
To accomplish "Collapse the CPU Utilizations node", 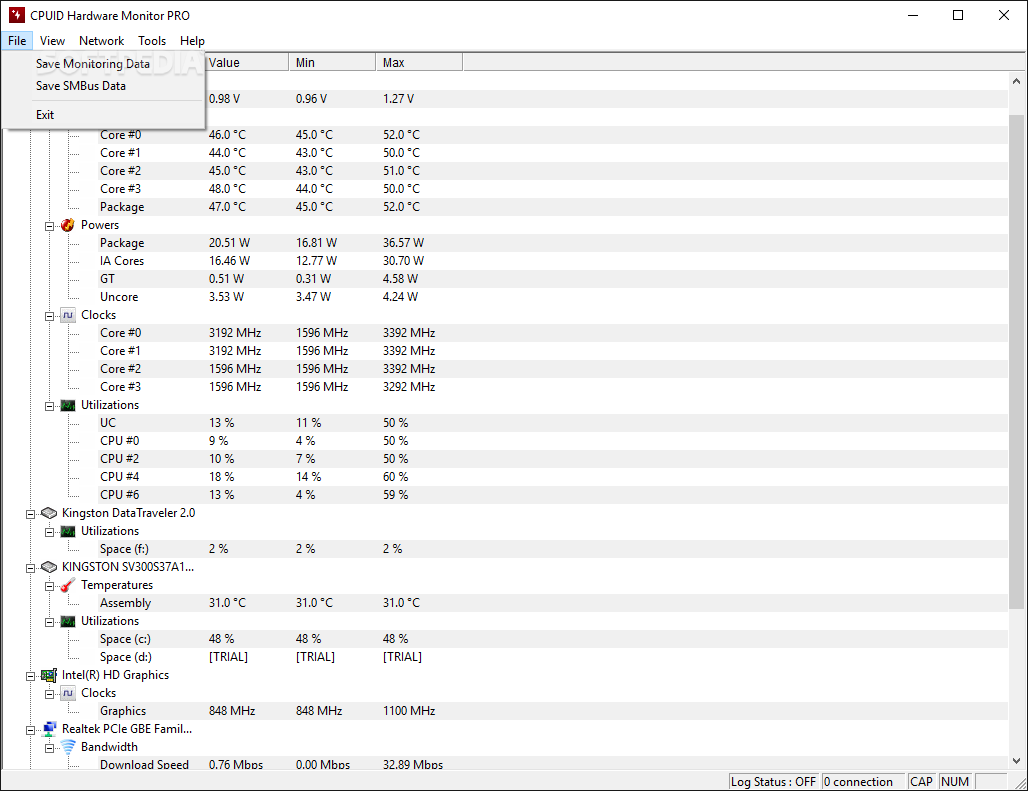I will click(x=49, y=406).
